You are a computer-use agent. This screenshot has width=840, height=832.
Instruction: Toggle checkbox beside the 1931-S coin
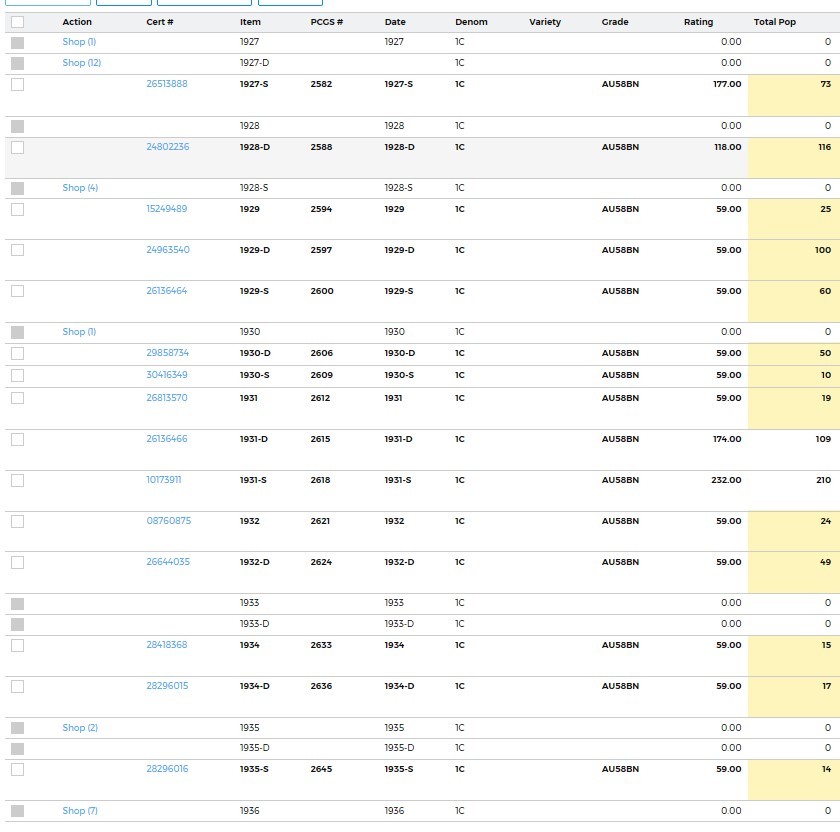17,481
